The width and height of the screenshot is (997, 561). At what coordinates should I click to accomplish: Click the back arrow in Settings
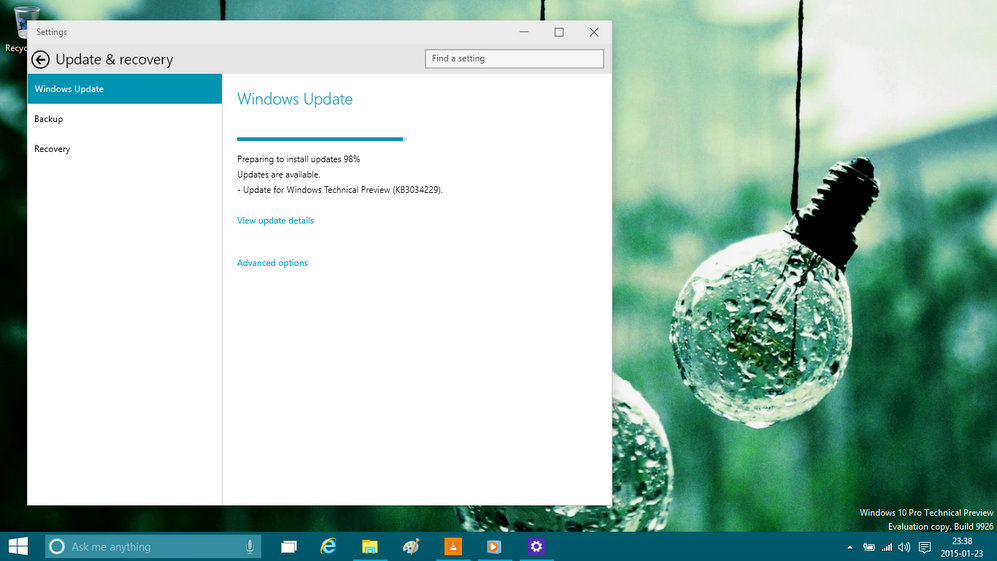click(41, 60)
